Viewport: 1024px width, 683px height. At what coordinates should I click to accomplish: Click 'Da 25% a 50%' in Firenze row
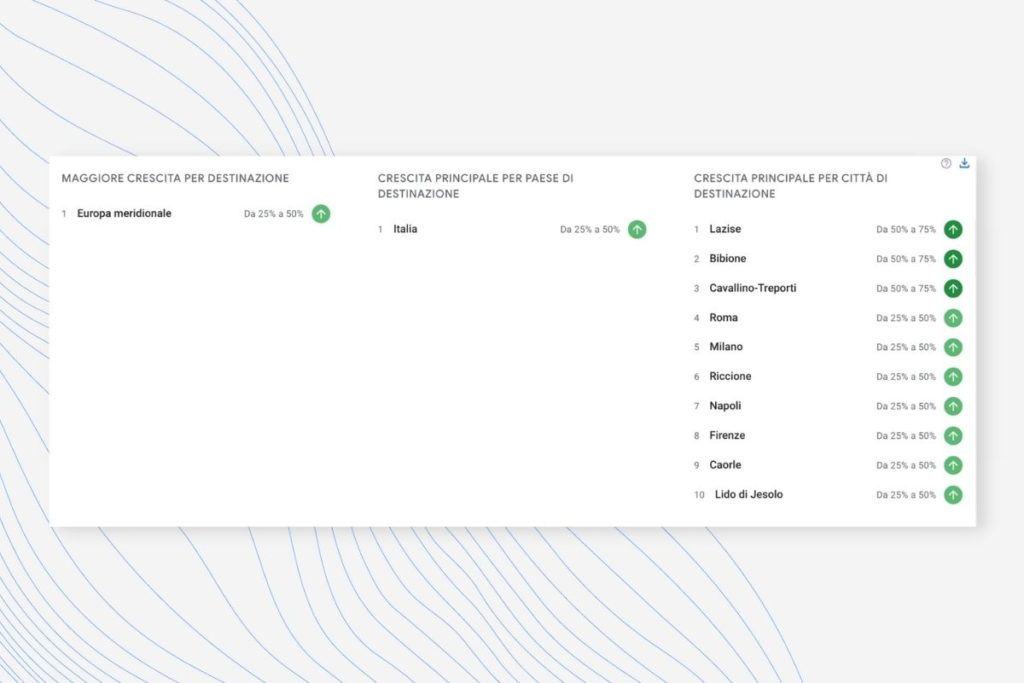tap(906, 436)
